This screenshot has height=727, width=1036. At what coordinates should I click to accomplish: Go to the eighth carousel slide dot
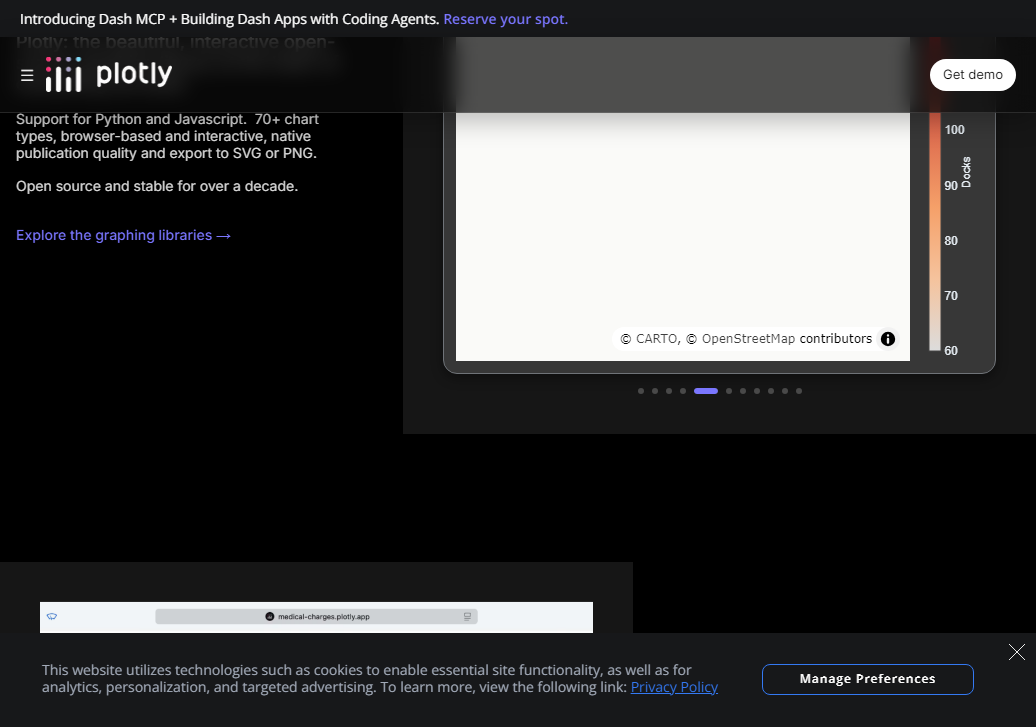click(757, 391)
